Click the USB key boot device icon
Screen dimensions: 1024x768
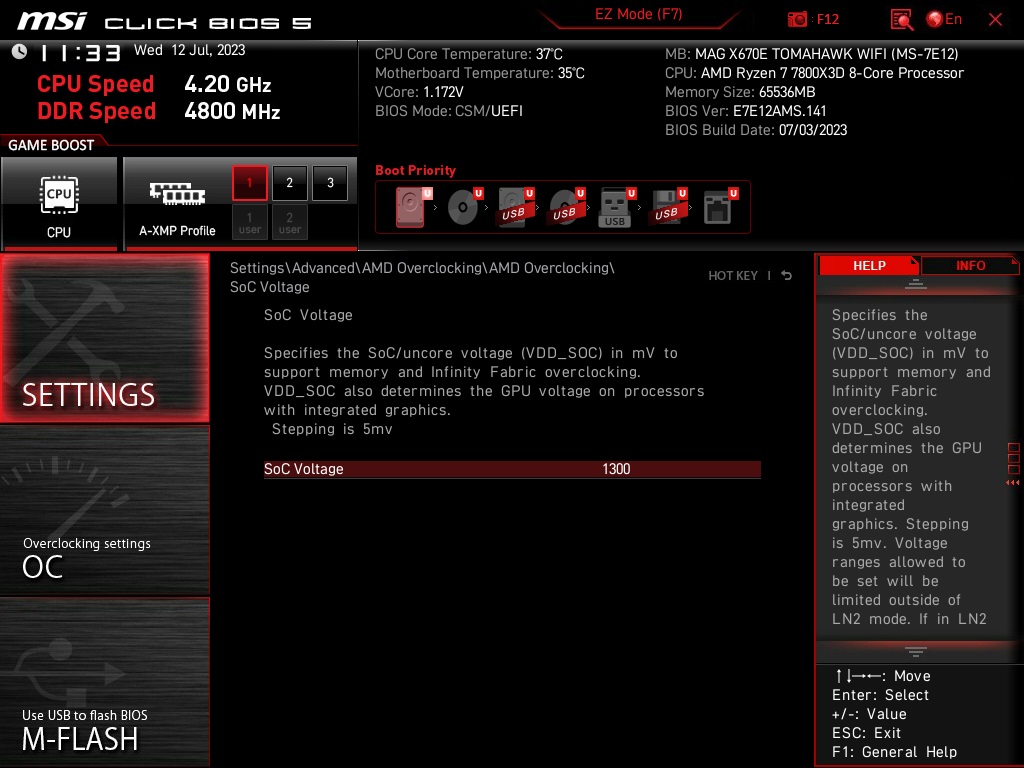617,207
